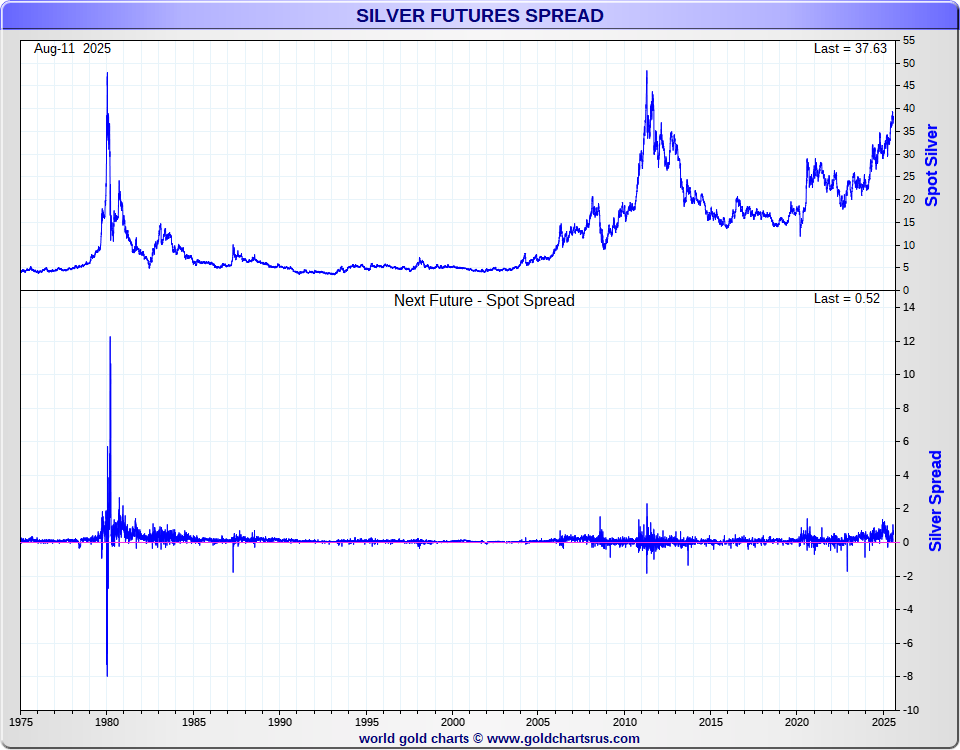Screen dimensions: 960x750
Task: Click the Aug-11 2025 date label
Action: (x=72, y=49)
